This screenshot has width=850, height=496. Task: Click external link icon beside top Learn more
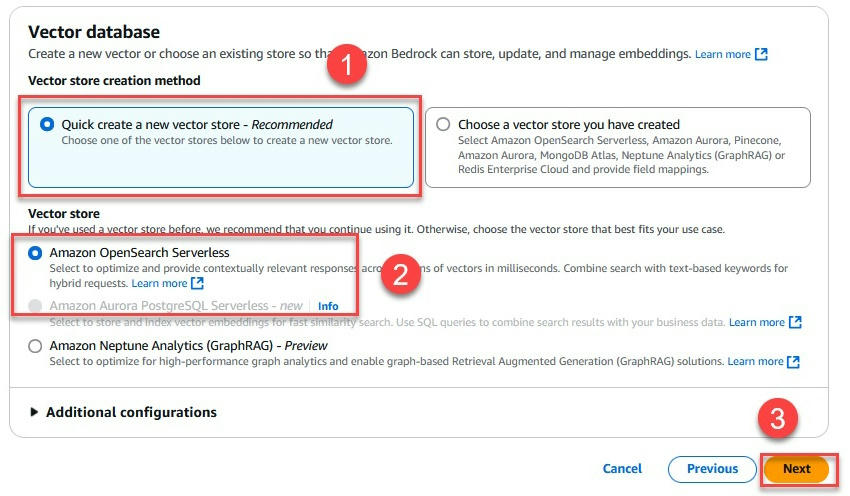[x=762, y=53]
